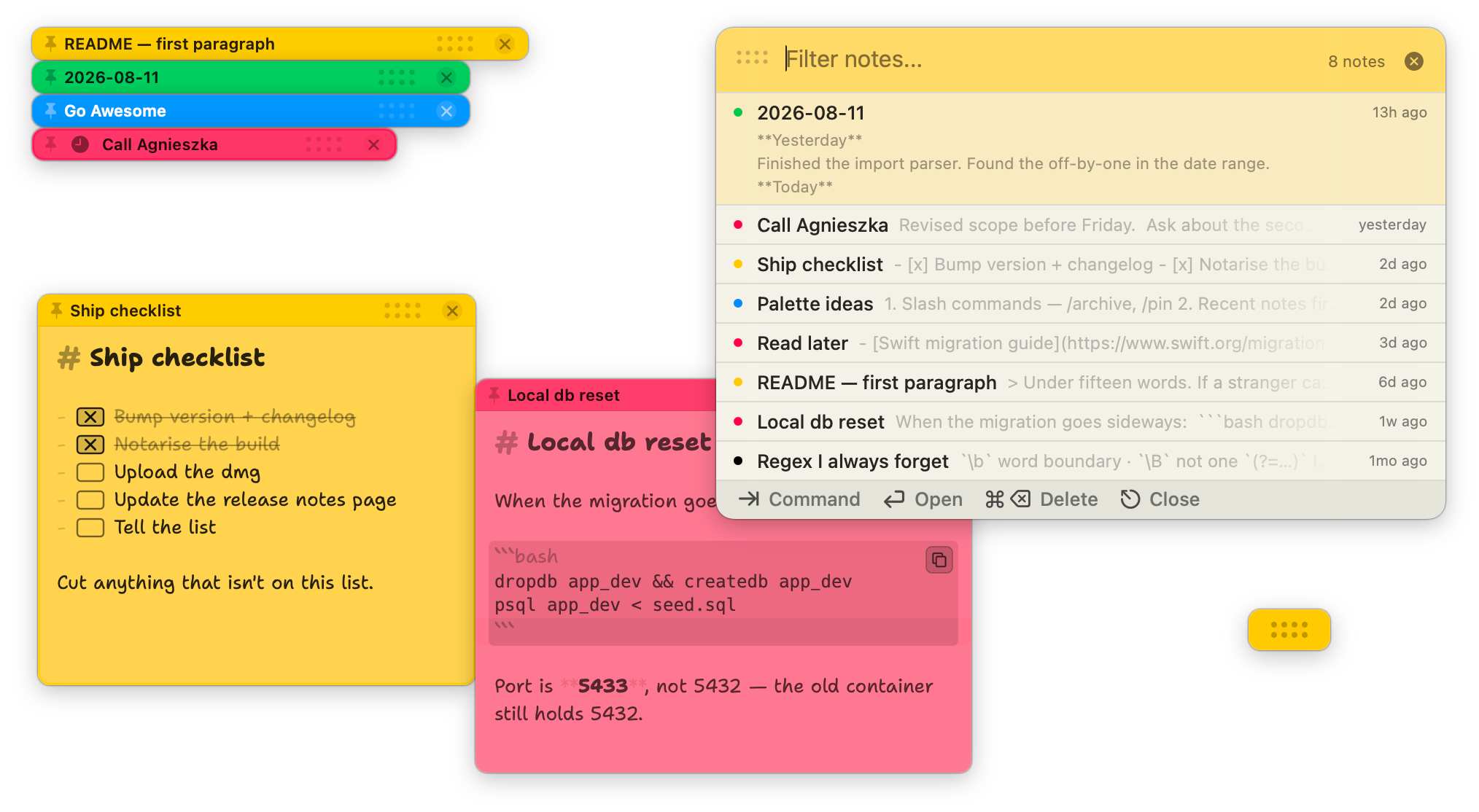Click the pin icon on the green 2026-08-11 note
Screen dimensions: 1479x812
click(50, 77)
